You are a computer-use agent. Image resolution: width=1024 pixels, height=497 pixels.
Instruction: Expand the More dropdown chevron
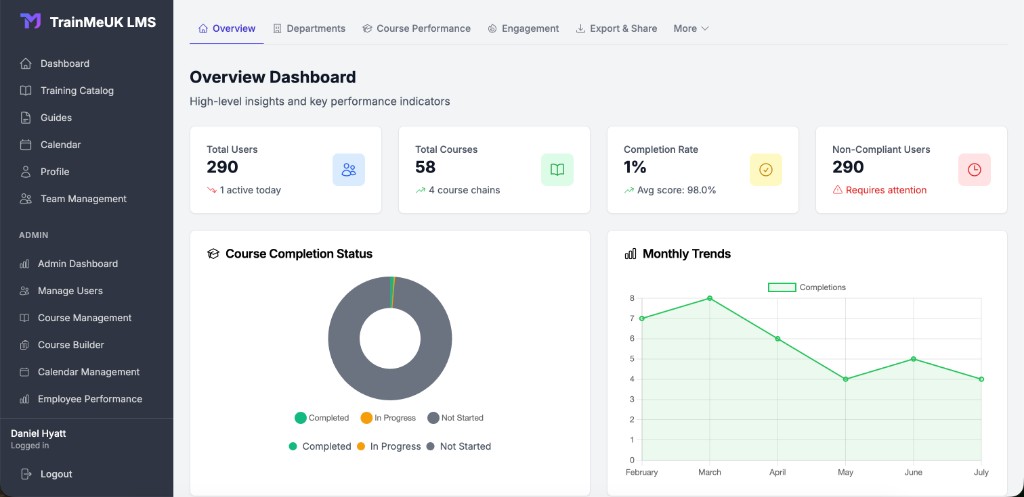tap(705, 29)
